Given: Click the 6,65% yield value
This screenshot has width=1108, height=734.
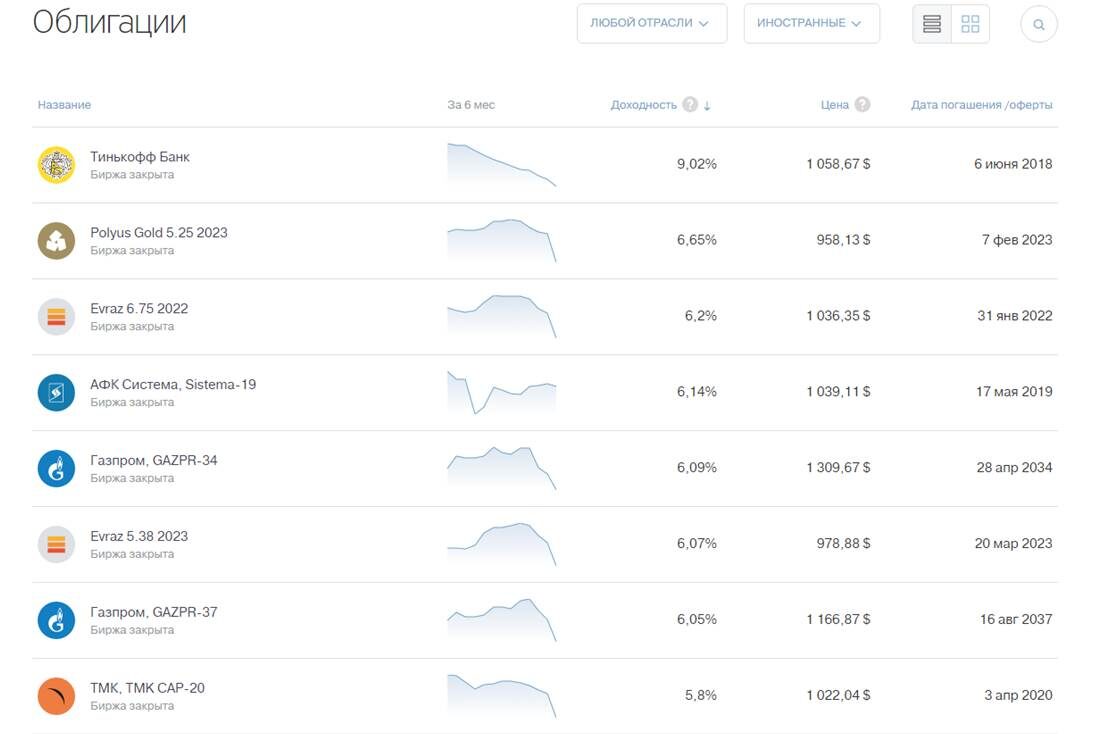Looking at the screenshot, I should pos(697,240).
